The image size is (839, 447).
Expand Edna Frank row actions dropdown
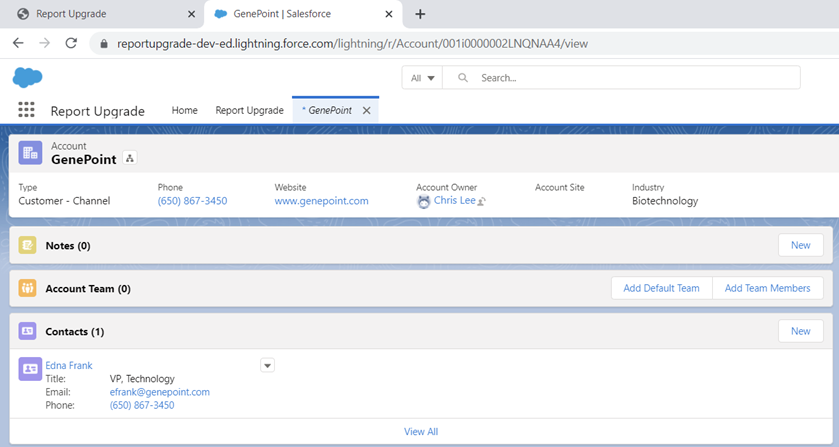click(268, 365)
